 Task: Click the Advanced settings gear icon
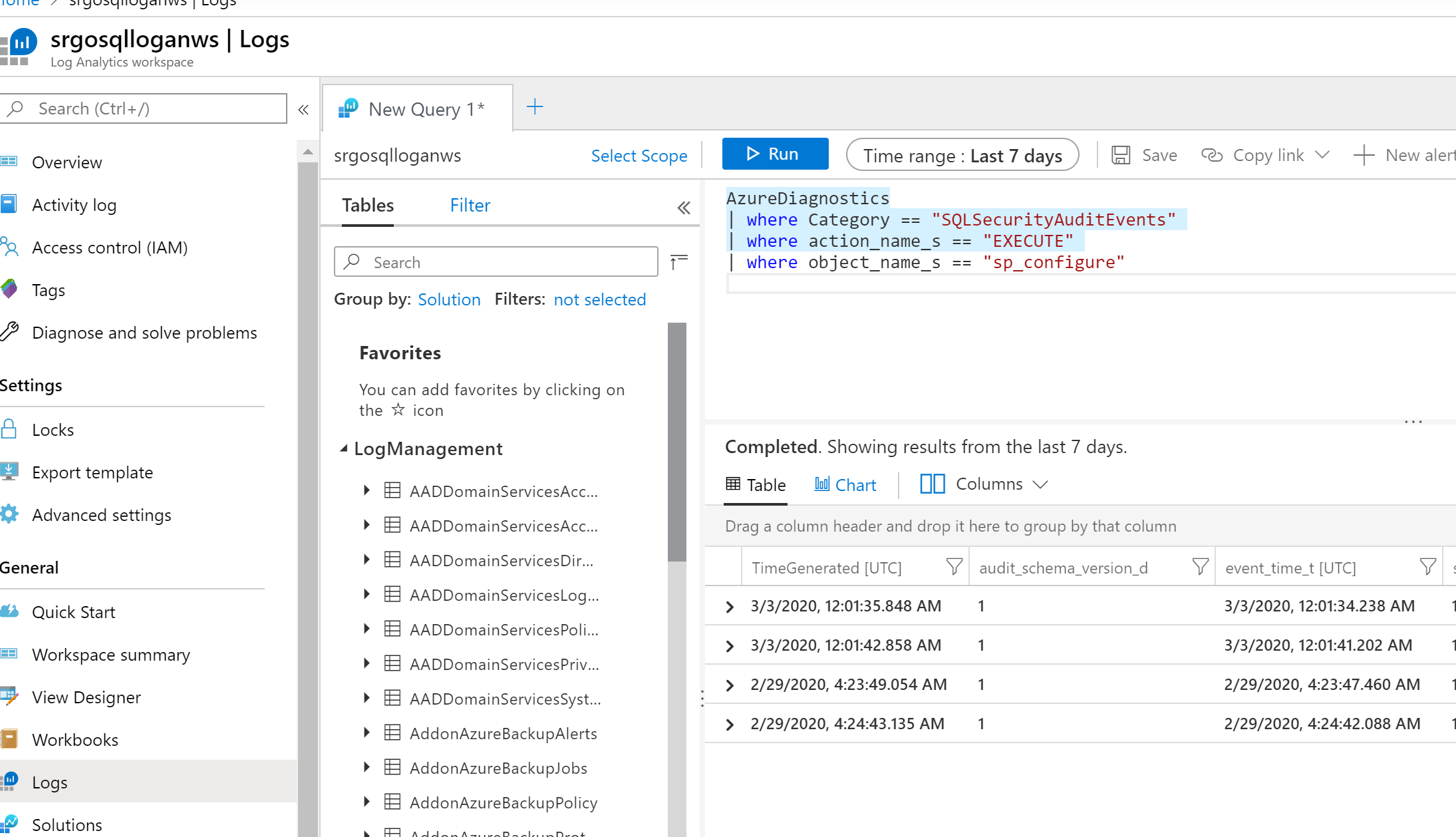pyautogui.click(x=9, y=514)
